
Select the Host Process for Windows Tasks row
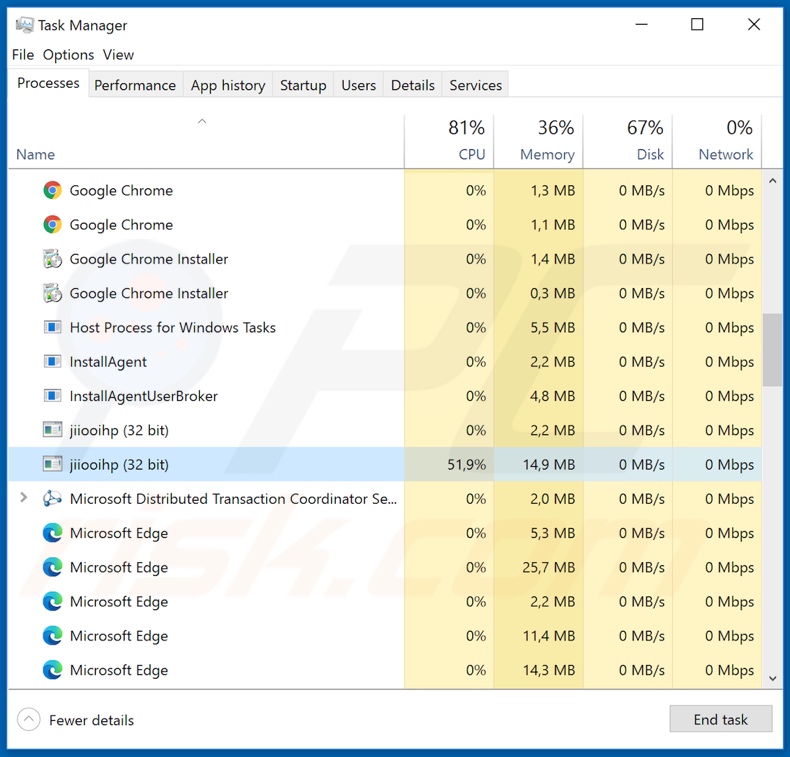click(x=385, y=327)
